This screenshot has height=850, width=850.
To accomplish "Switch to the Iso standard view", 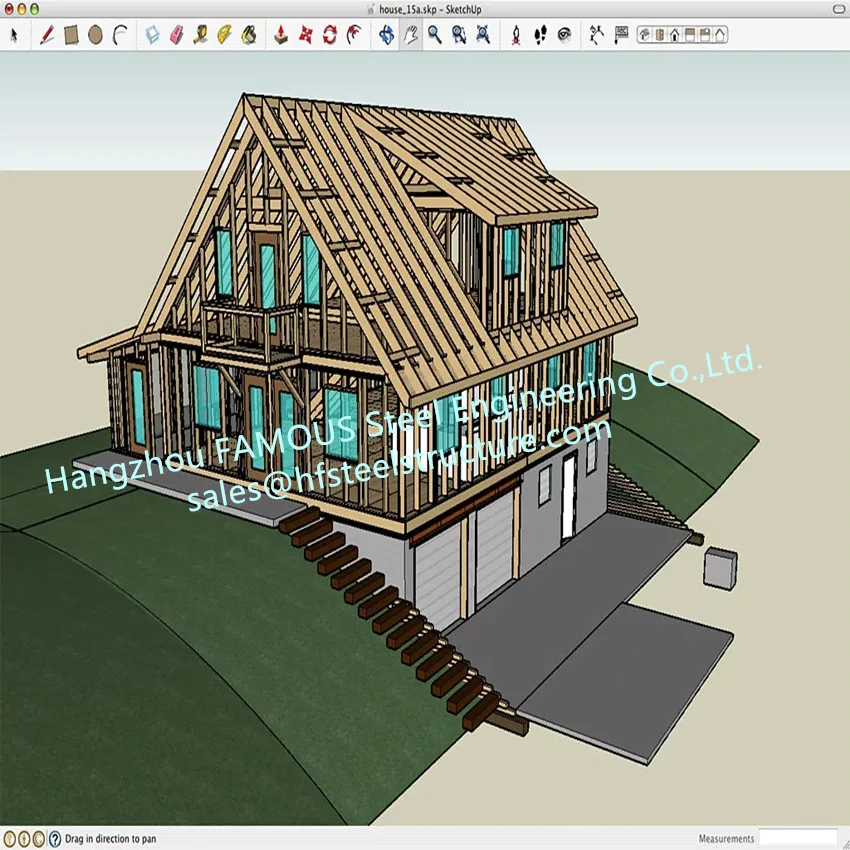I will coord(645,35).
